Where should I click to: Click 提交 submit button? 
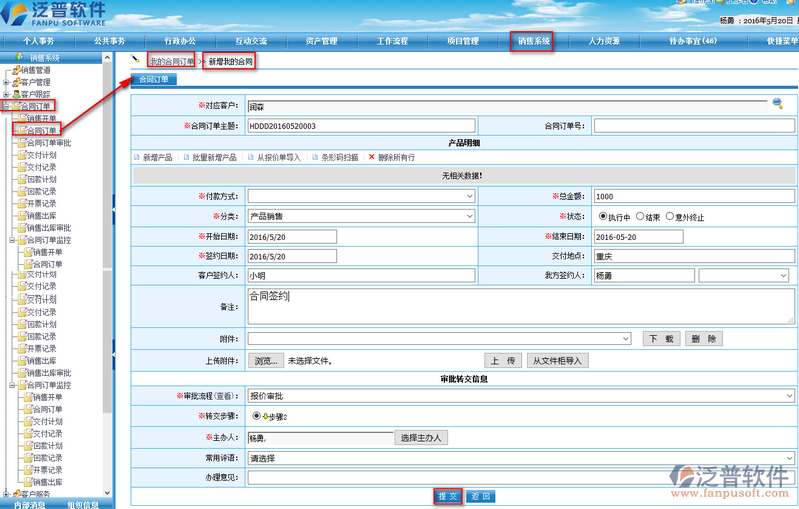(448, 496)
